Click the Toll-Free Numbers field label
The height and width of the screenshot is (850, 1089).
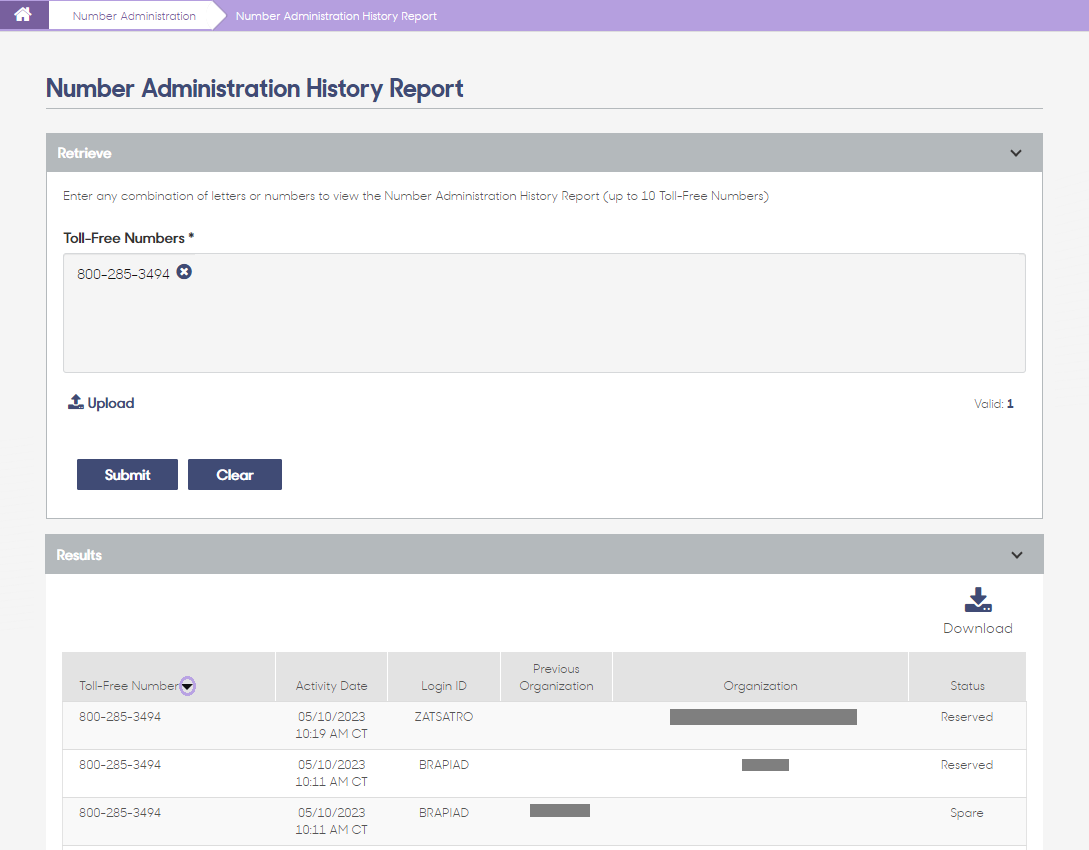pos(128,238)
